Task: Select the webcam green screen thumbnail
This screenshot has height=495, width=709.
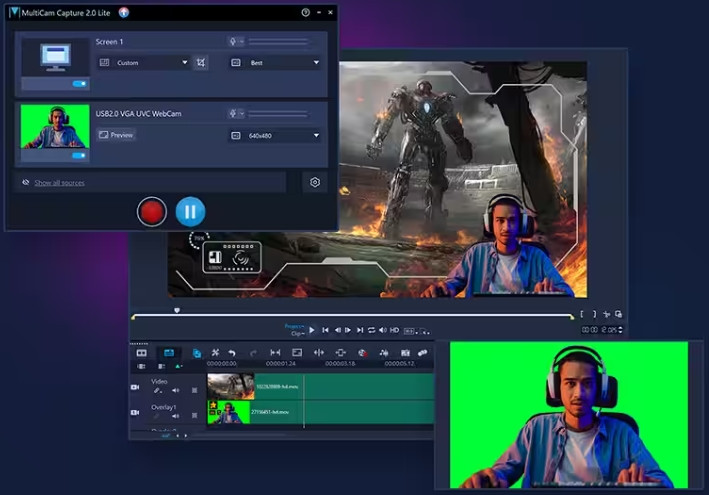Action: click(x=55, y=127)
